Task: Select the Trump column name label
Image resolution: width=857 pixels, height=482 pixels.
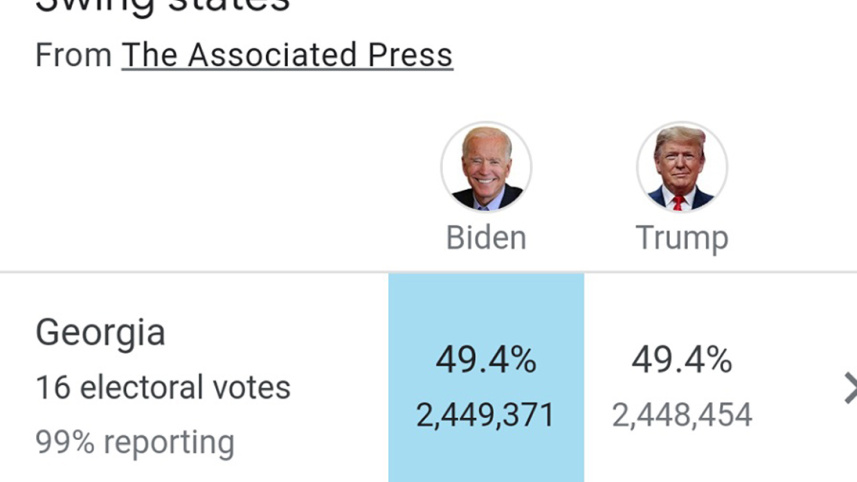Action: tap(682, 238)
